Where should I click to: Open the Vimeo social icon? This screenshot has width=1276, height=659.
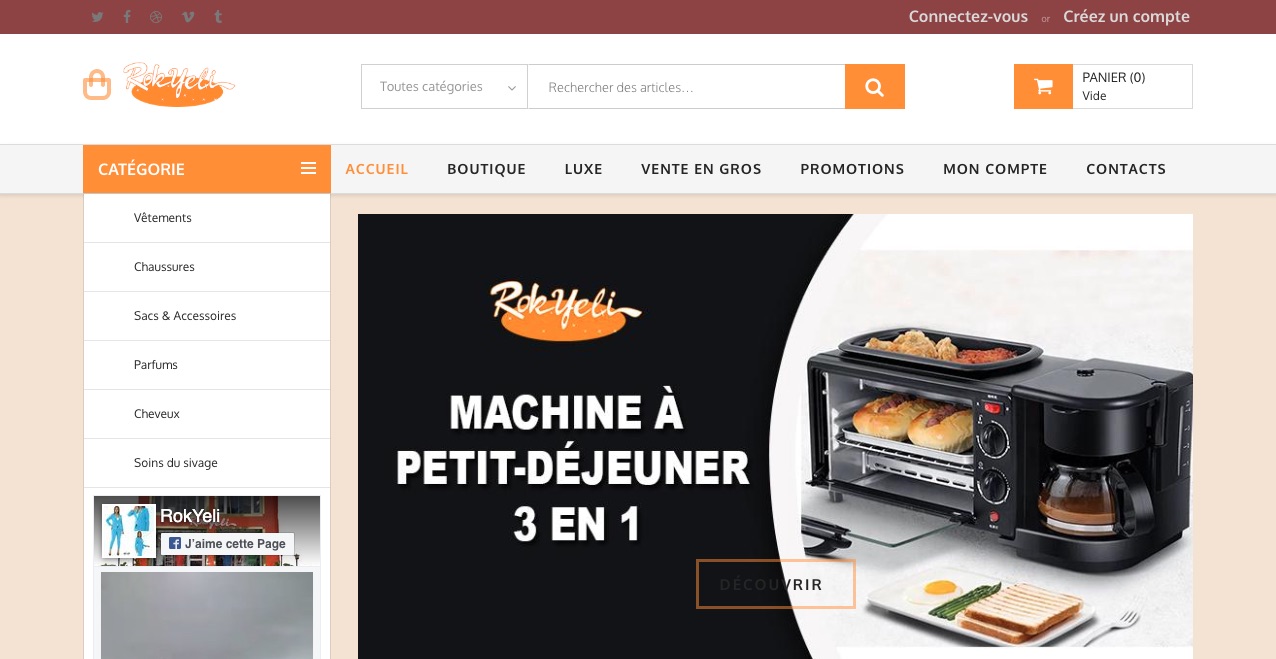(188, 17)
